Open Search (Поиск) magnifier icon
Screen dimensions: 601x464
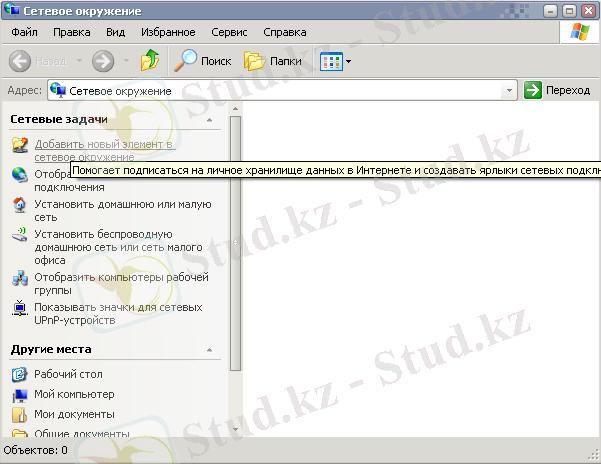click(x=186, y=61)
